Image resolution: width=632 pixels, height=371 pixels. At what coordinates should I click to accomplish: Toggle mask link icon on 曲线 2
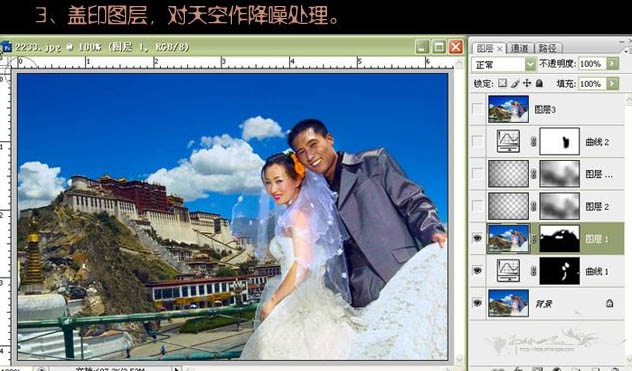[x=533, y=142]
